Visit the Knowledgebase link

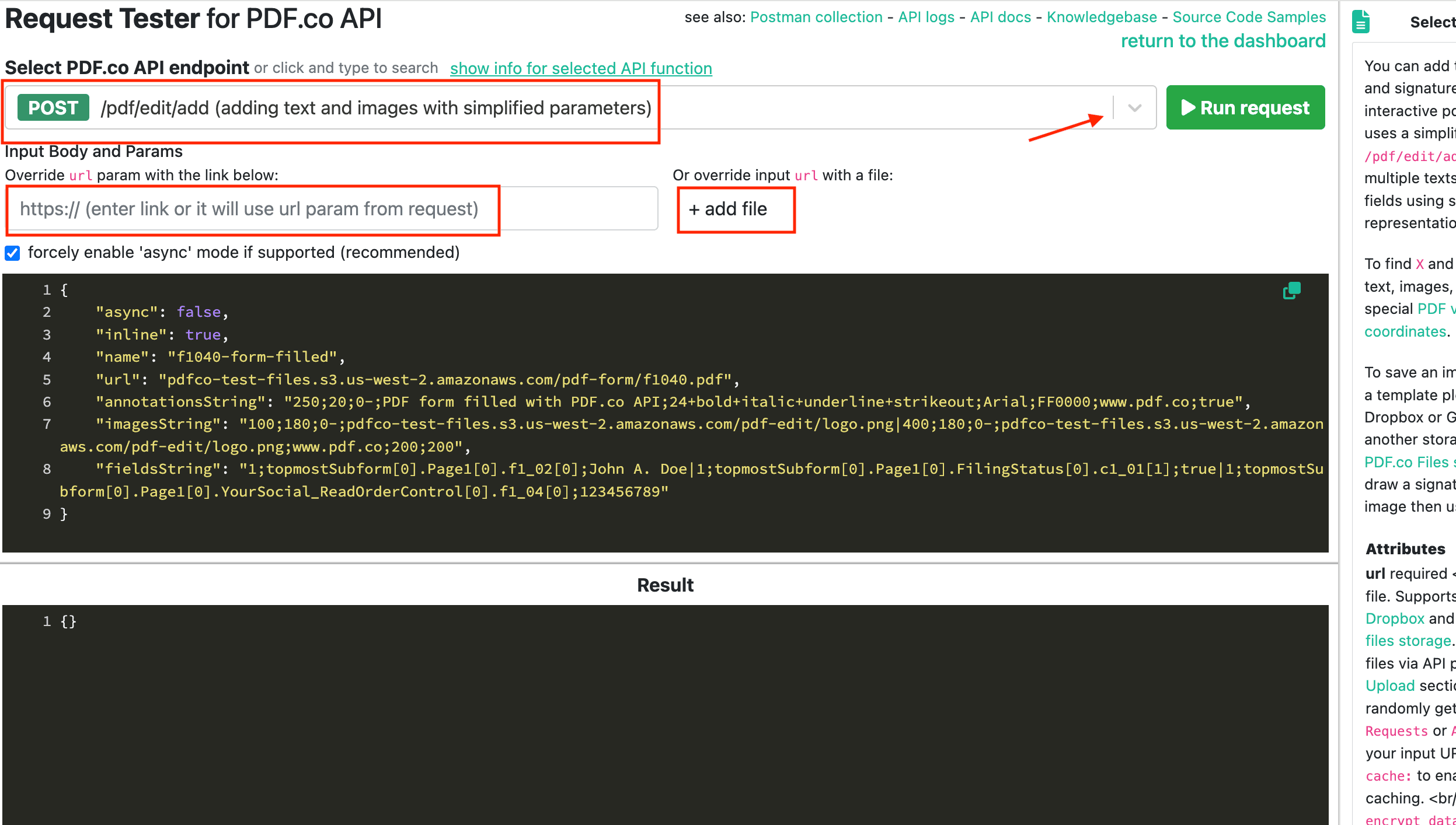point(1101,18)
